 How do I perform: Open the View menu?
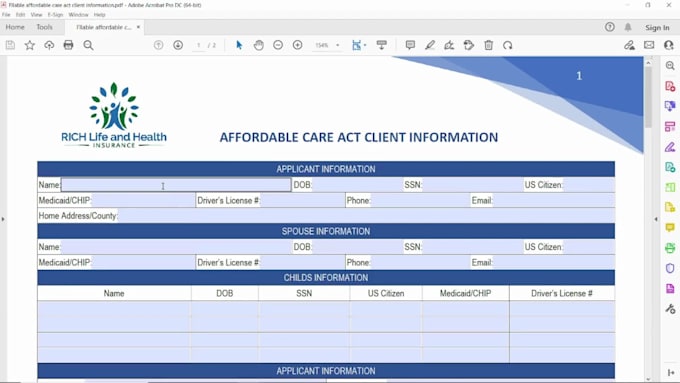36,15
